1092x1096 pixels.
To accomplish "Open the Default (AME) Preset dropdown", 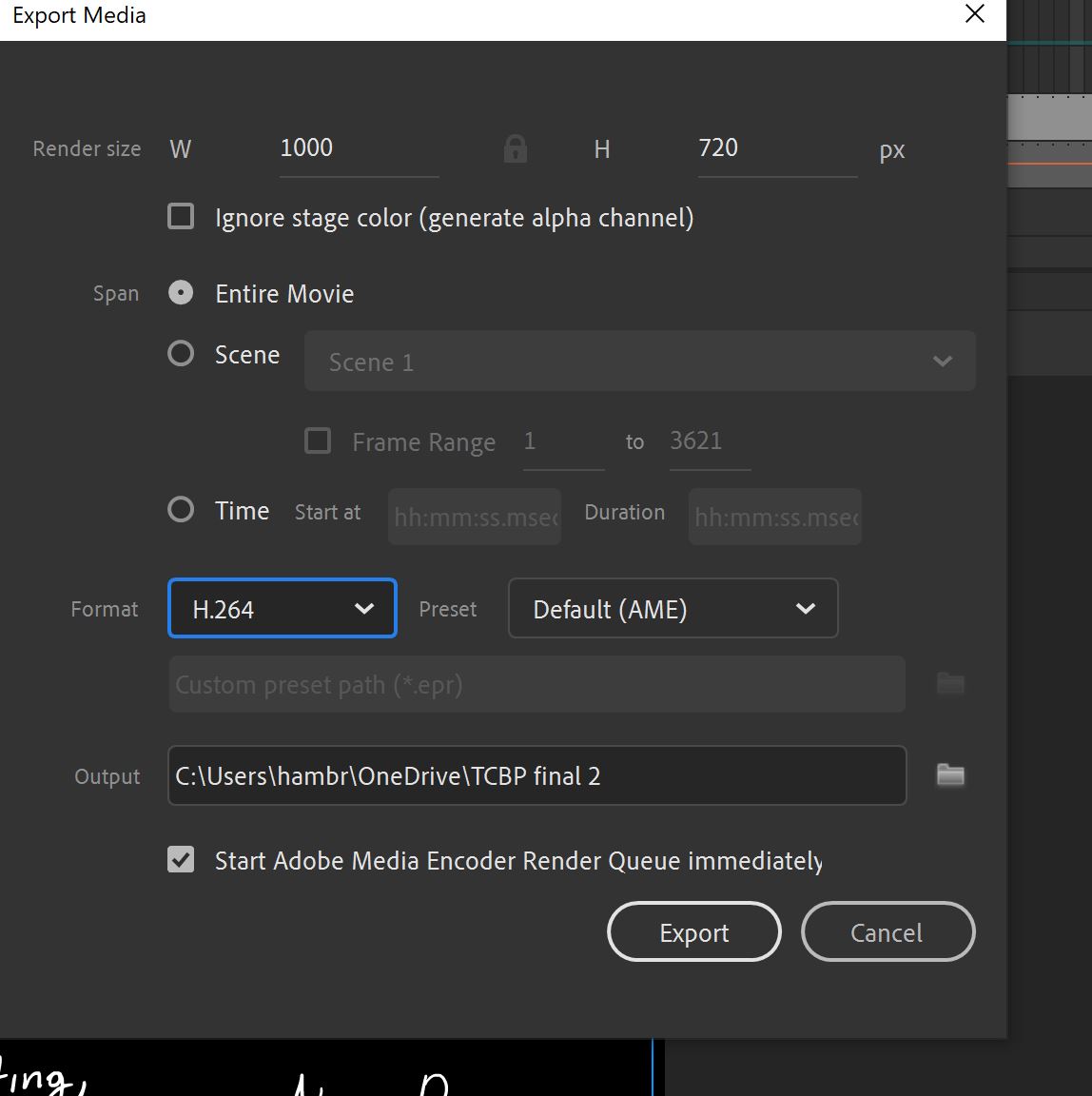I will 673,608.
